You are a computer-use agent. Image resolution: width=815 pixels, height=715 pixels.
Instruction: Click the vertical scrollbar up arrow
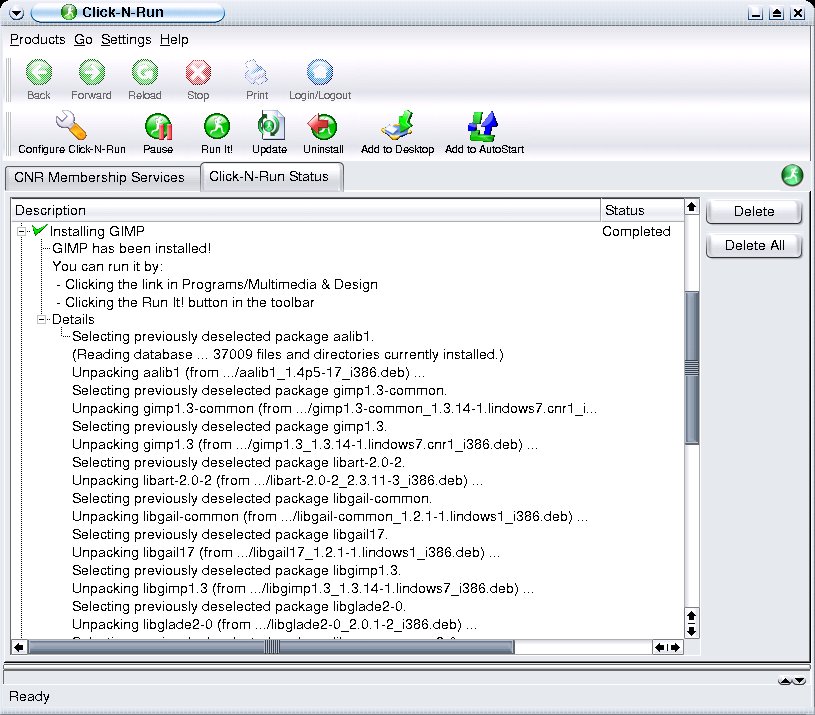[691, 207]
